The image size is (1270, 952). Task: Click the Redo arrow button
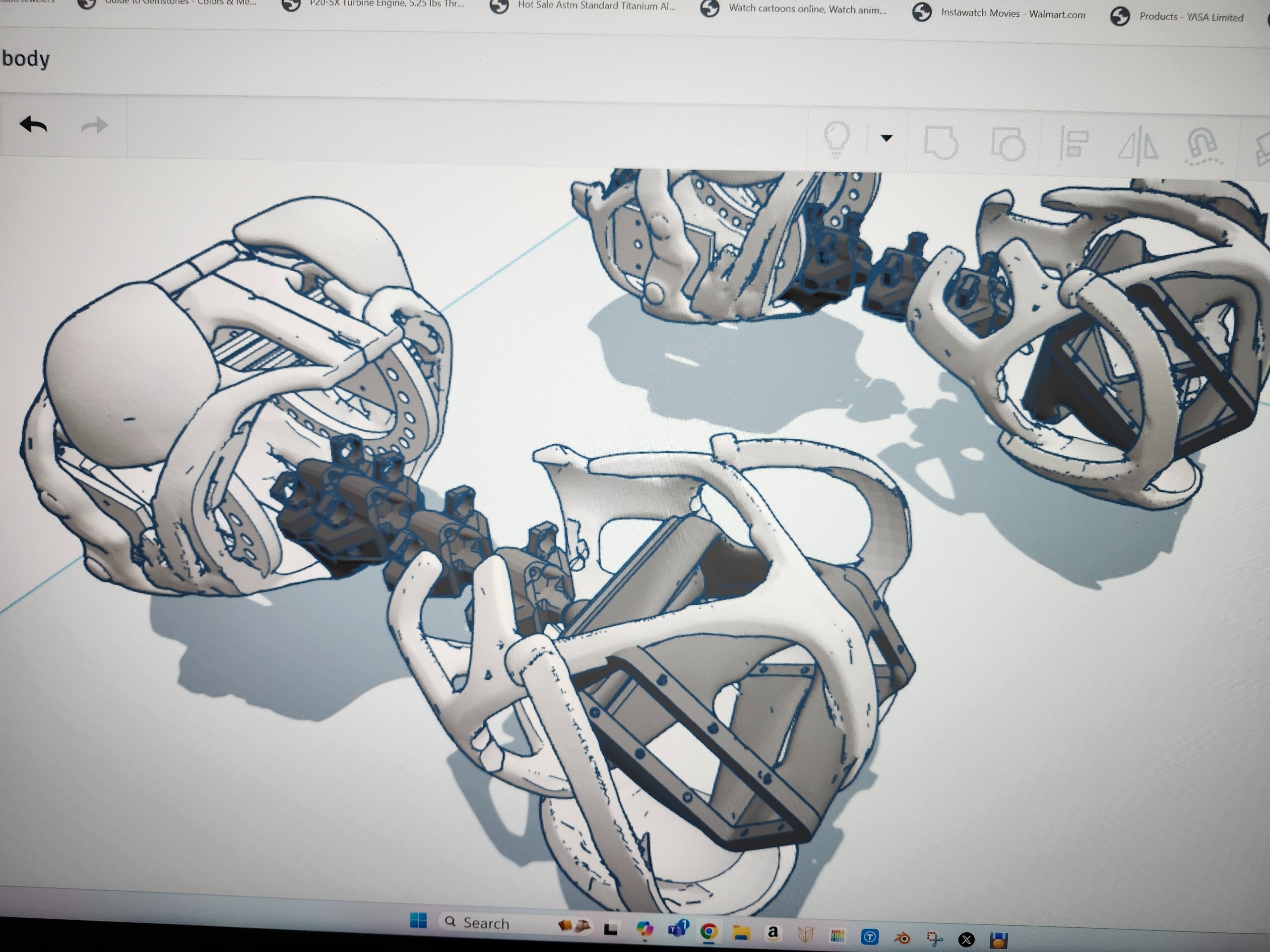pos(95,125)
